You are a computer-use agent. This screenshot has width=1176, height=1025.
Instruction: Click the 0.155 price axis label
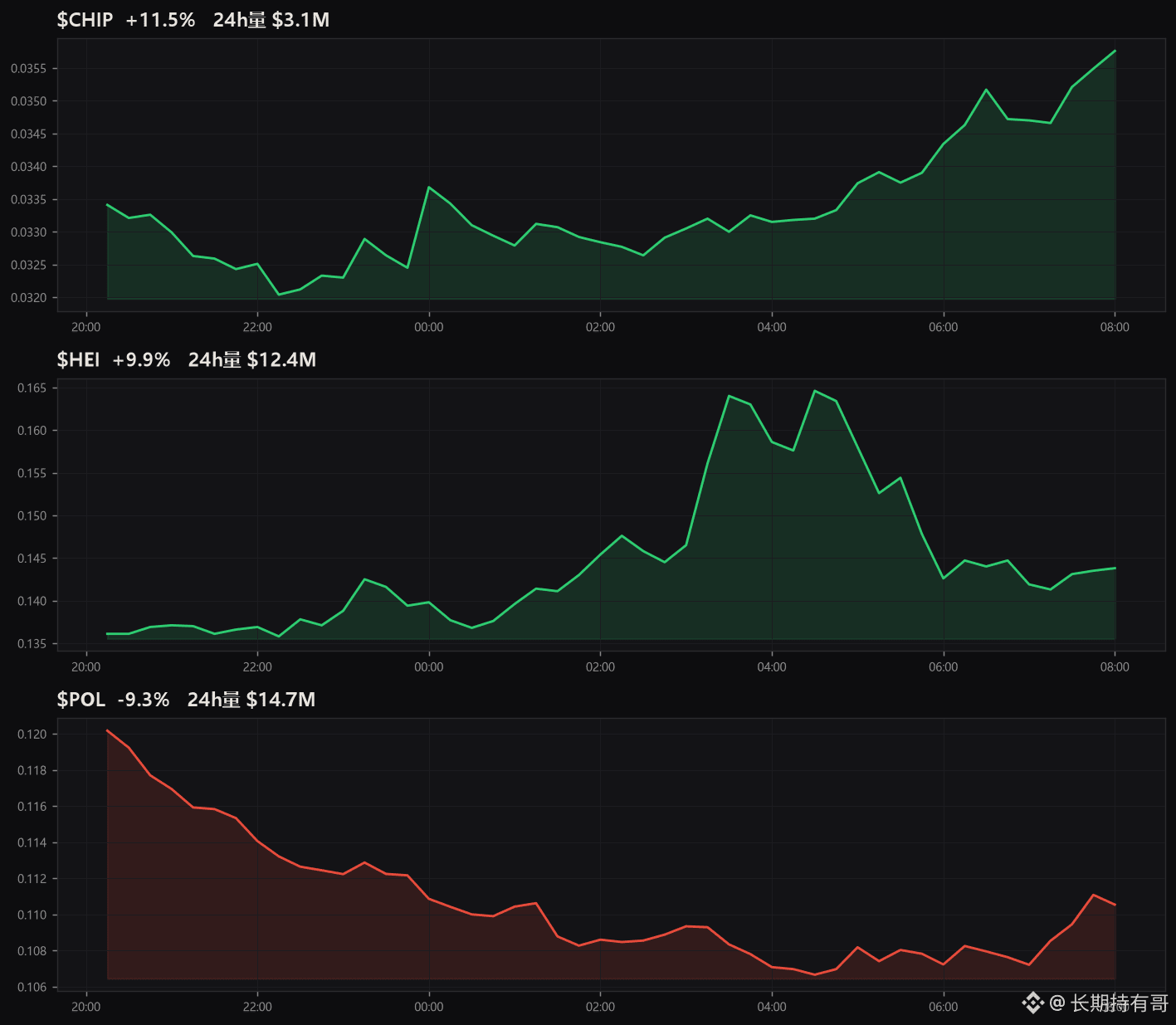click(x=32, y=473)
